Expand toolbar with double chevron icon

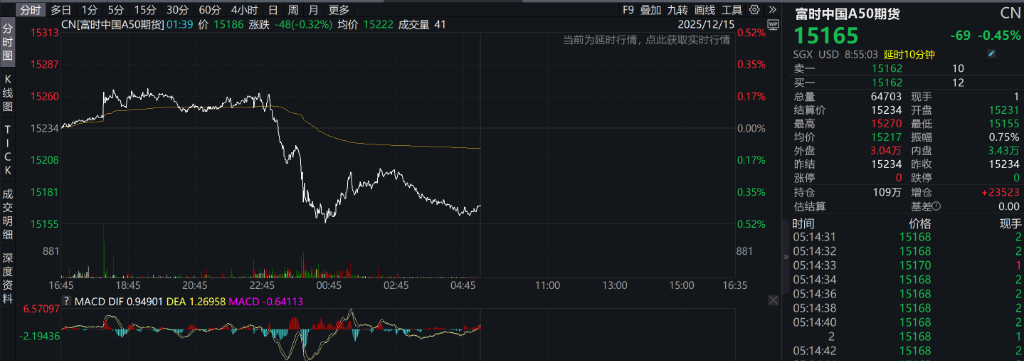pos(772,10)
